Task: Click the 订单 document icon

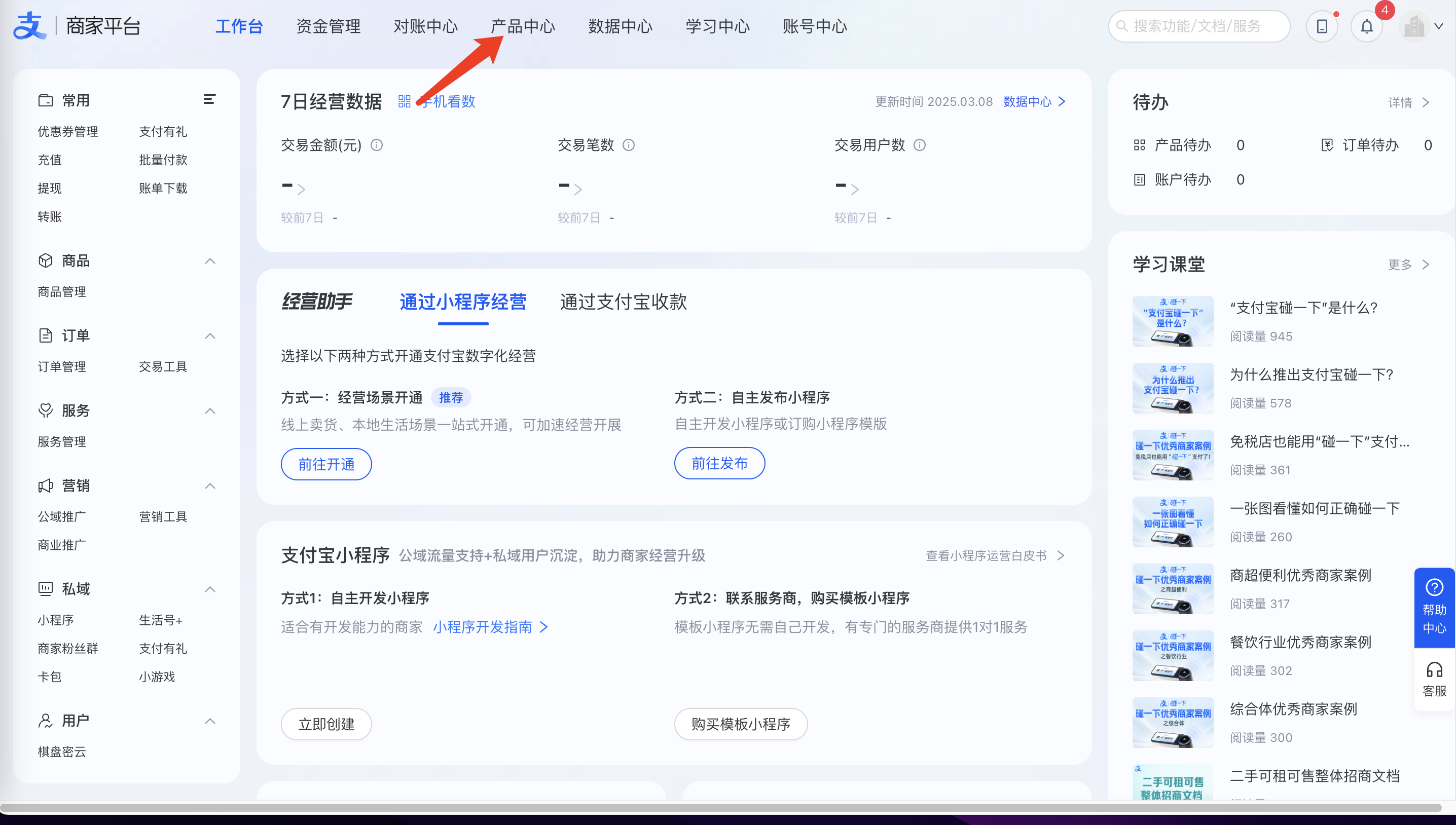Action: tap(45, 335)
